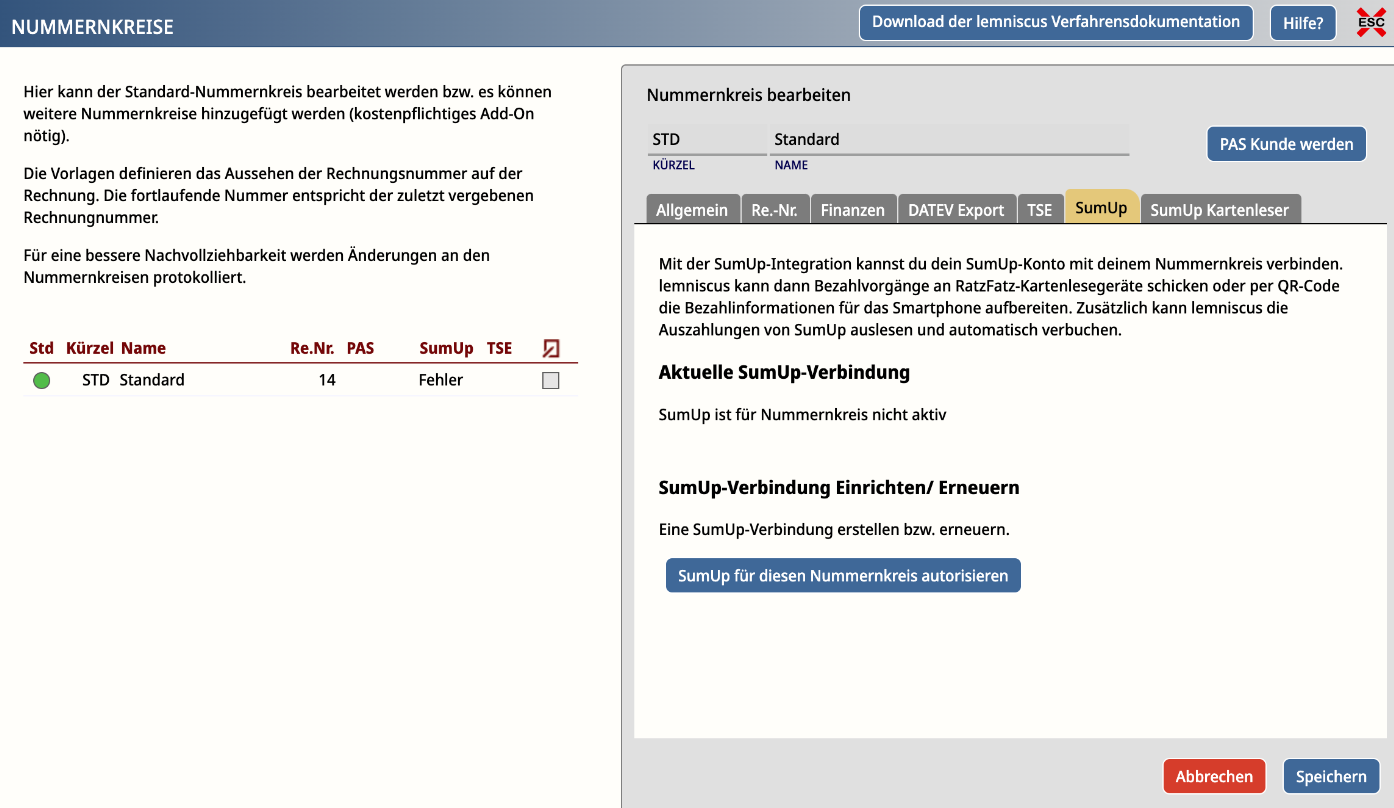Edit the Kürzel field containing STD
1394x808 pixels.
(707, 140)
